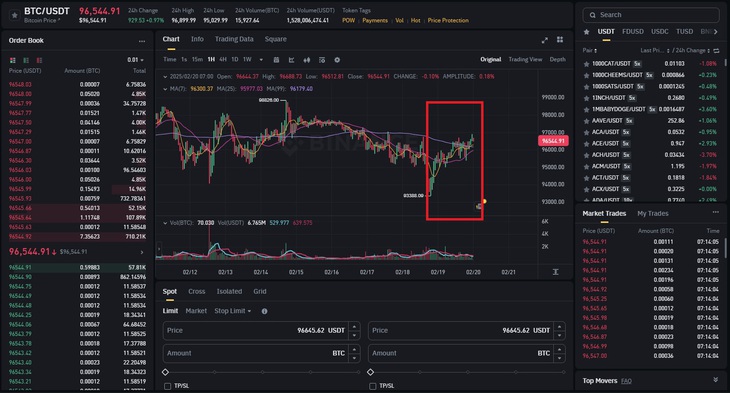Select the Market order type
Viewport: 730px width, 393px height.
click(196, 311)
